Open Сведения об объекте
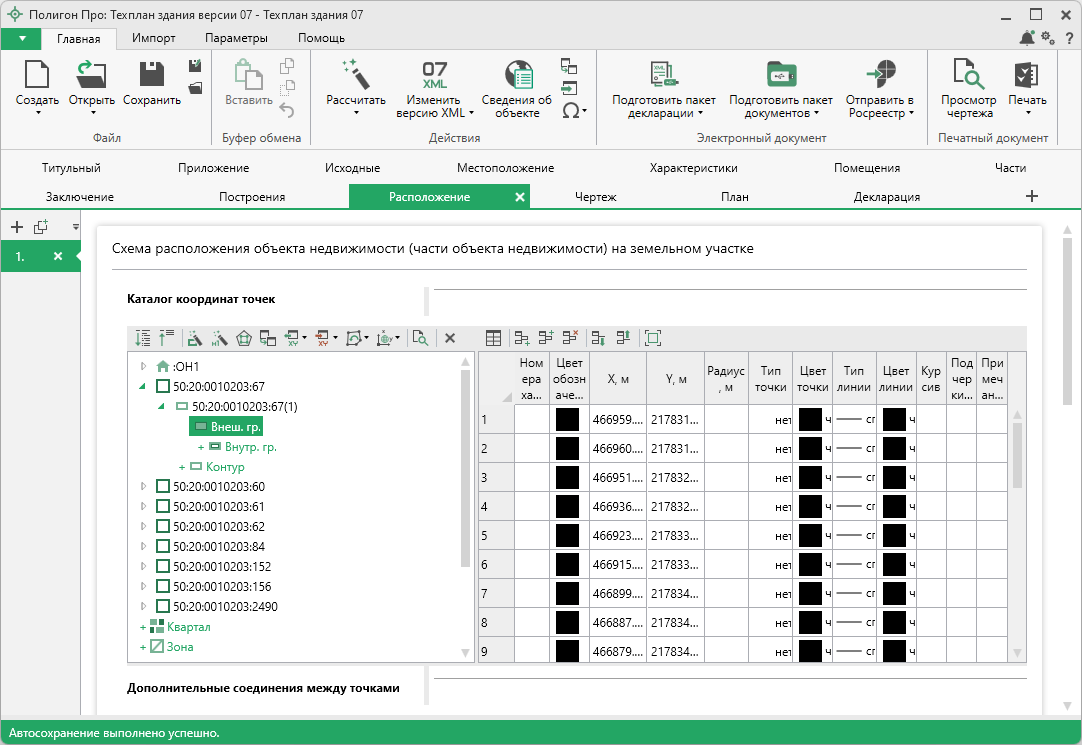Viewport: 1082px width, 745px height. 517,75
